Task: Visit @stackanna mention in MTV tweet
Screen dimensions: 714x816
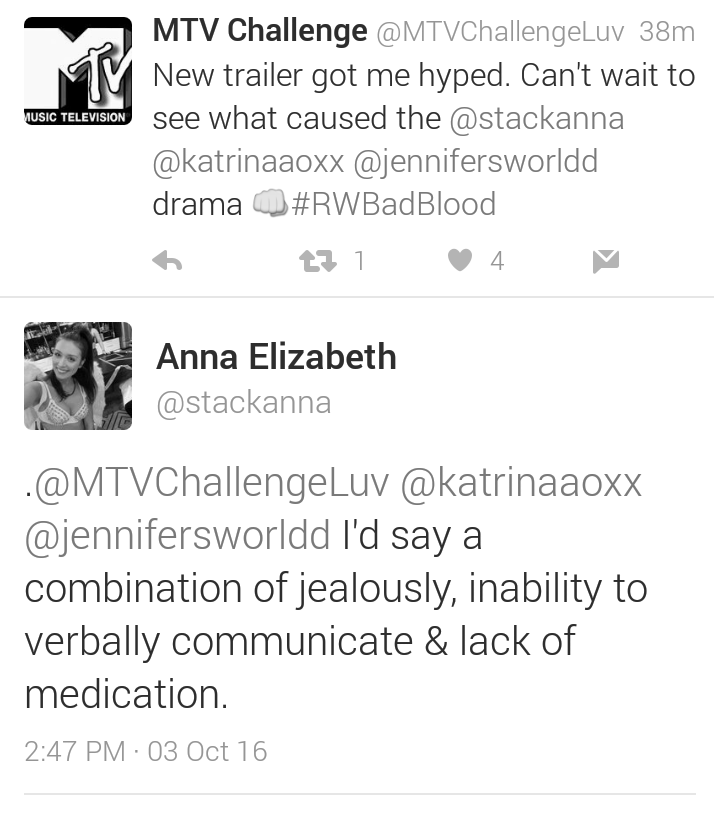Action: pos(537,119)
